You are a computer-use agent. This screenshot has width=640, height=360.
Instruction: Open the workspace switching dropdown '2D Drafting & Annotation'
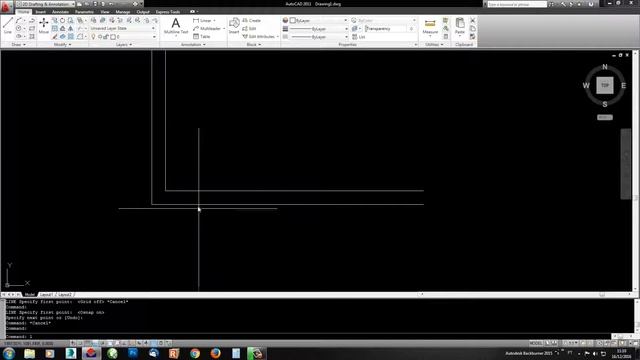(46, 4)
